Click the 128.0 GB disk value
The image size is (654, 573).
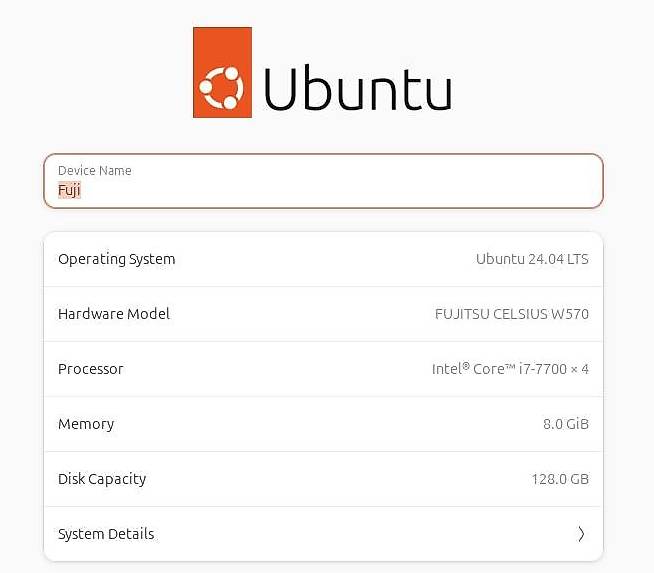click(x=560, y=479)
